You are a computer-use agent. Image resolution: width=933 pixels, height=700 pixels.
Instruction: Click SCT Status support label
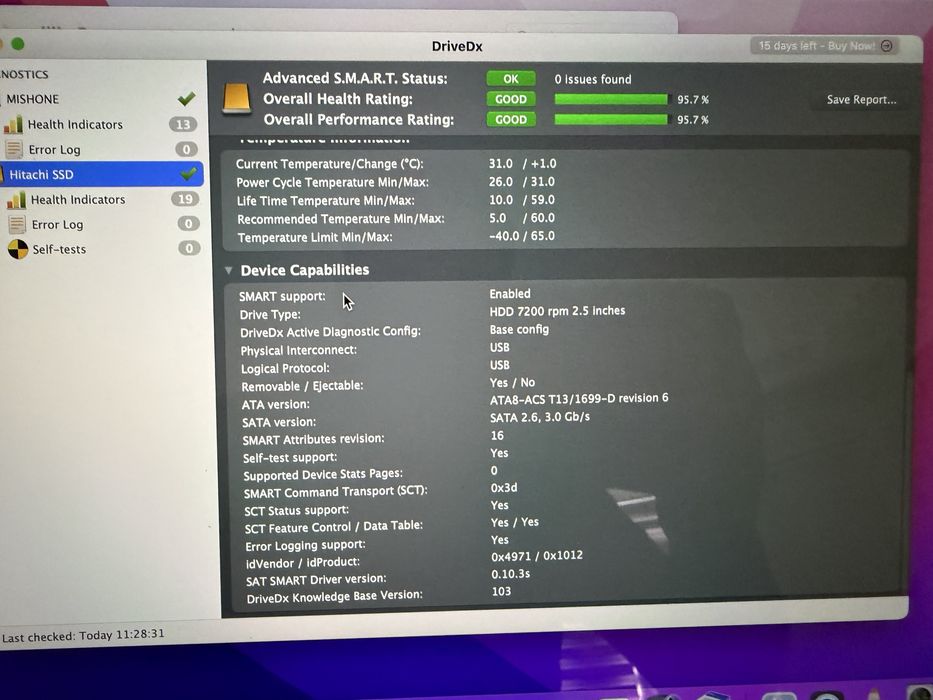296,511
